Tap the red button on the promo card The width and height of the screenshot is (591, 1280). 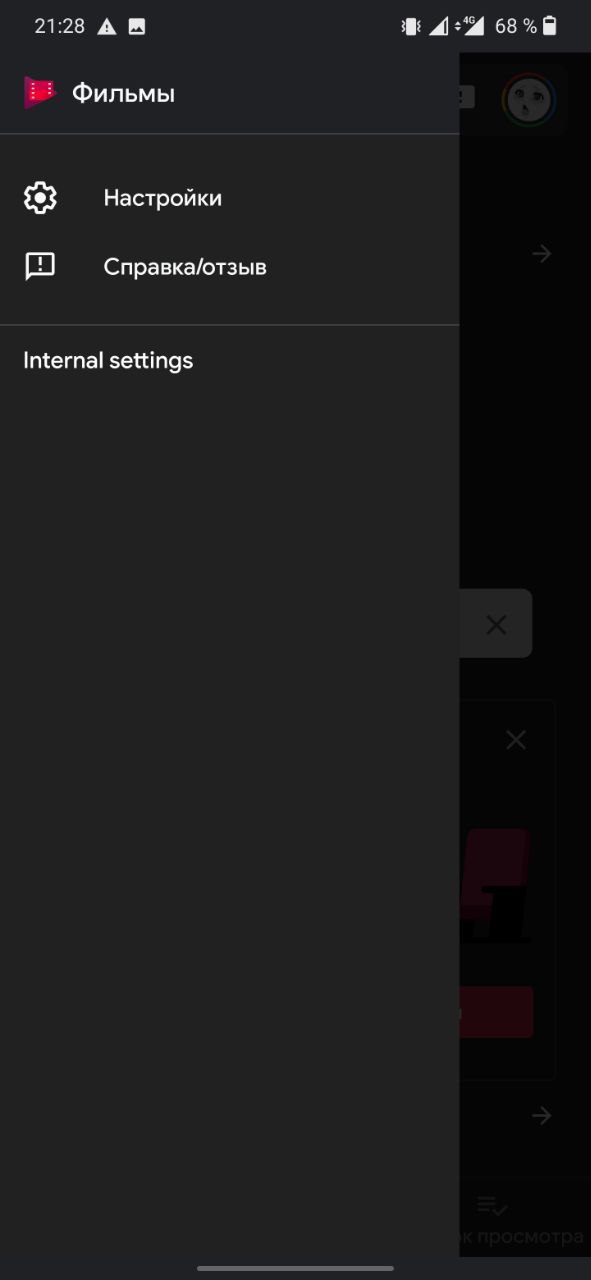point(496,1012)
